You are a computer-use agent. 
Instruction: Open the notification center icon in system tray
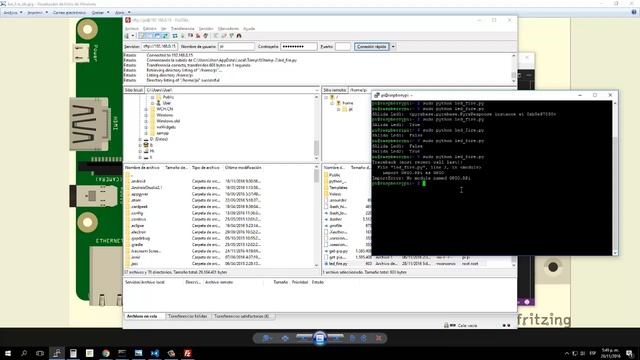(629, 353)
